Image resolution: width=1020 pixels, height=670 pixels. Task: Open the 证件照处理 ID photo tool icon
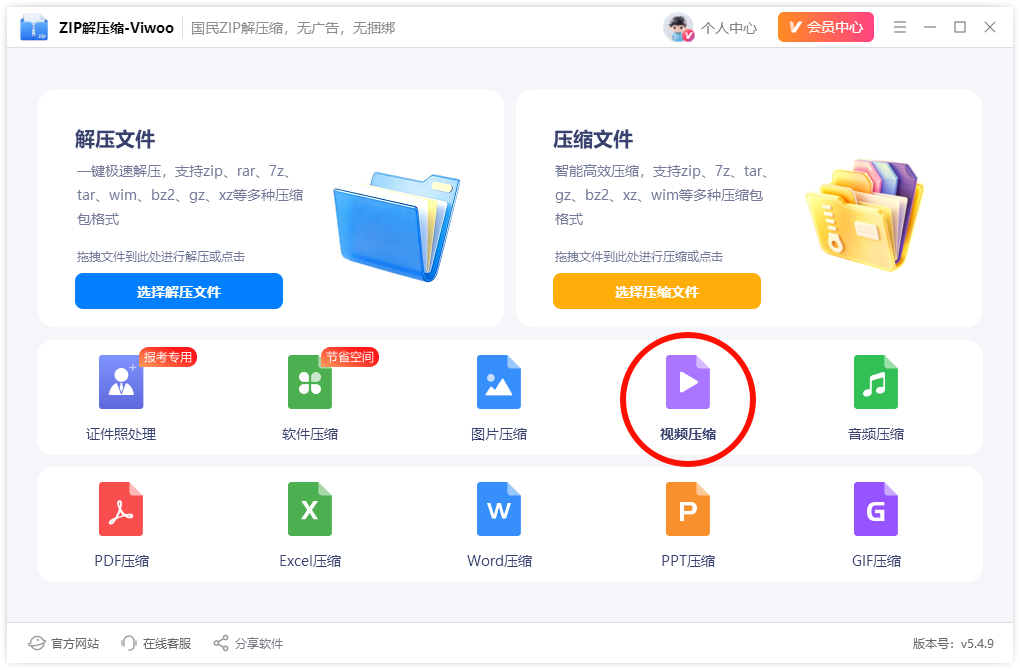coord(121,382)
